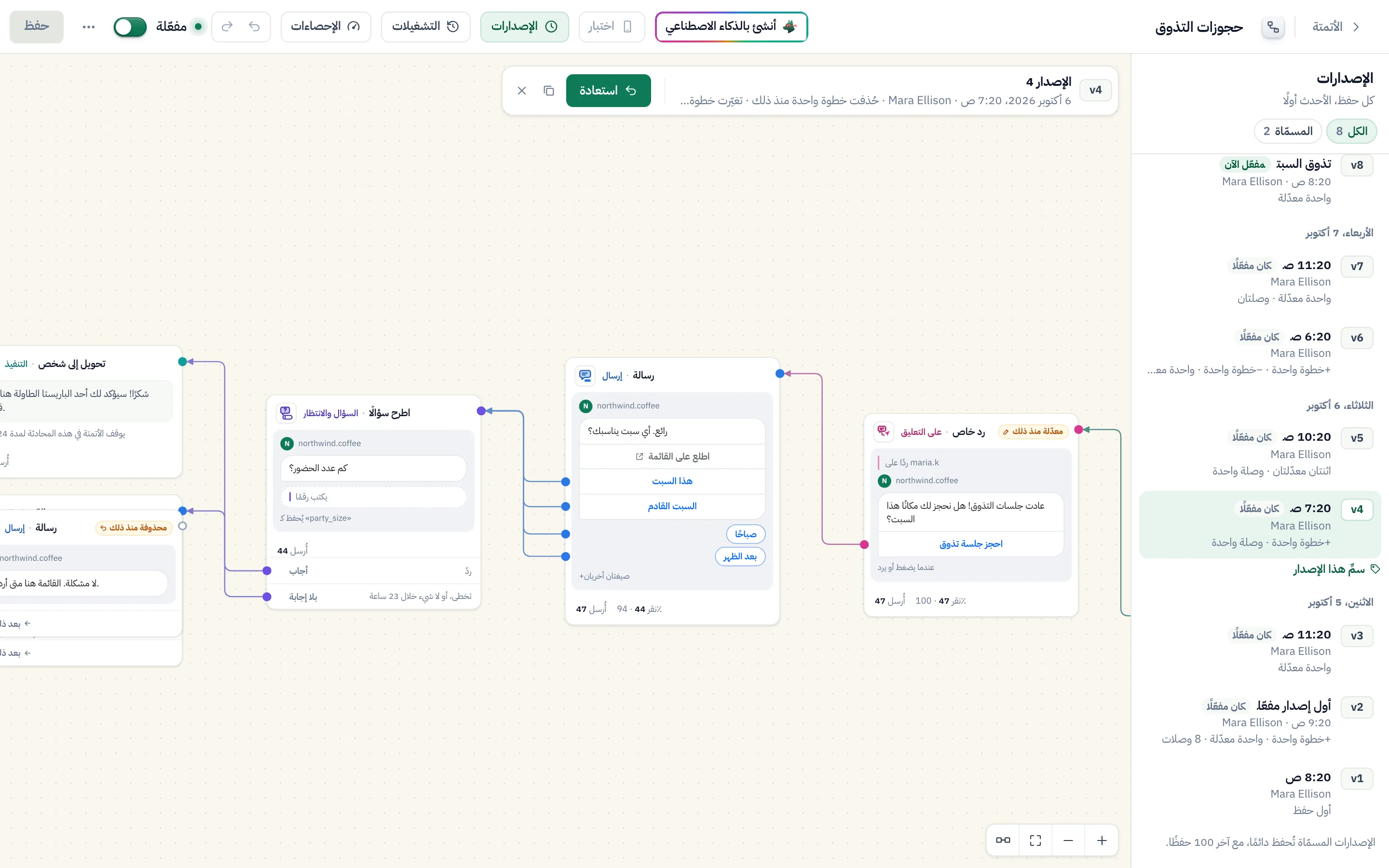Click the هذا السبت reply option
The width and height of the screenshot is (1389, 868).
point(672,481)
